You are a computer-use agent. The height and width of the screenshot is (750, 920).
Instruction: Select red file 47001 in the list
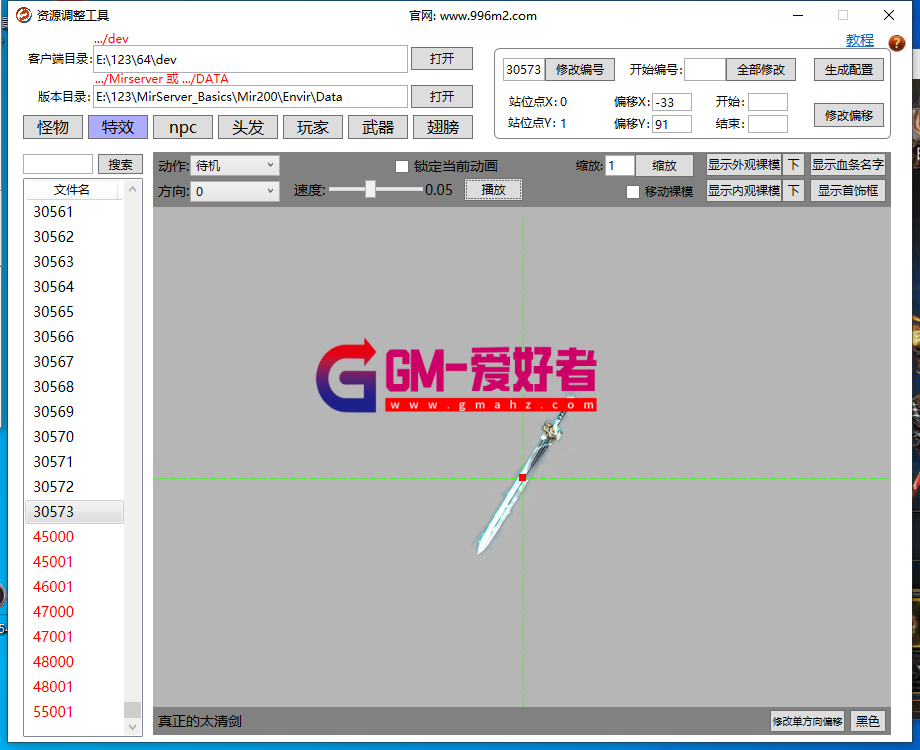74,637
